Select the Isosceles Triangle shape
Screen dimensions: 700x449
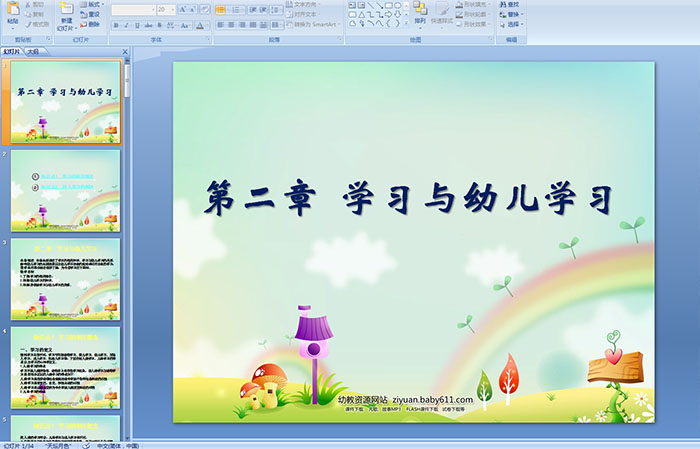[x=362, y=15]
